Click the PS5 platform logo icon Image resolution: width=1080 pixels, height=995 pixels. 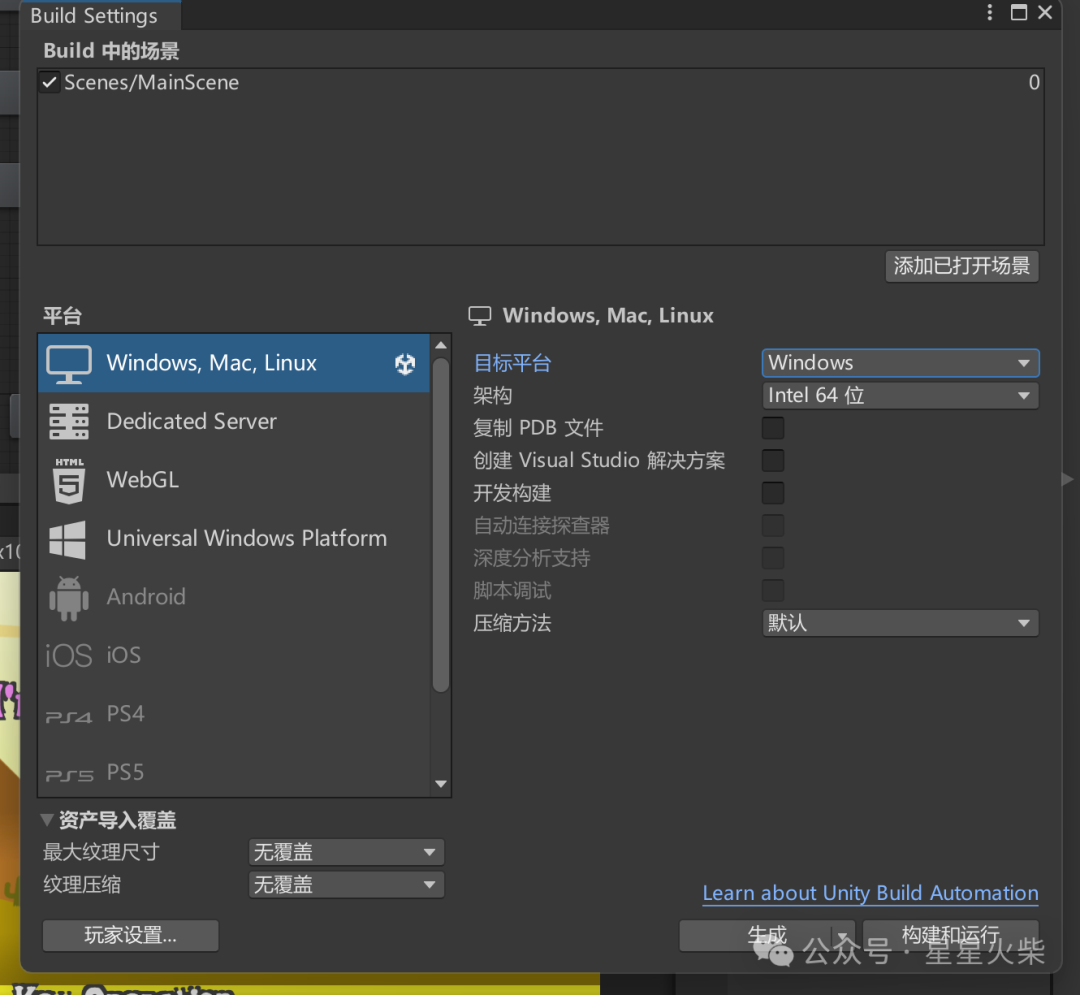point(69,775)
